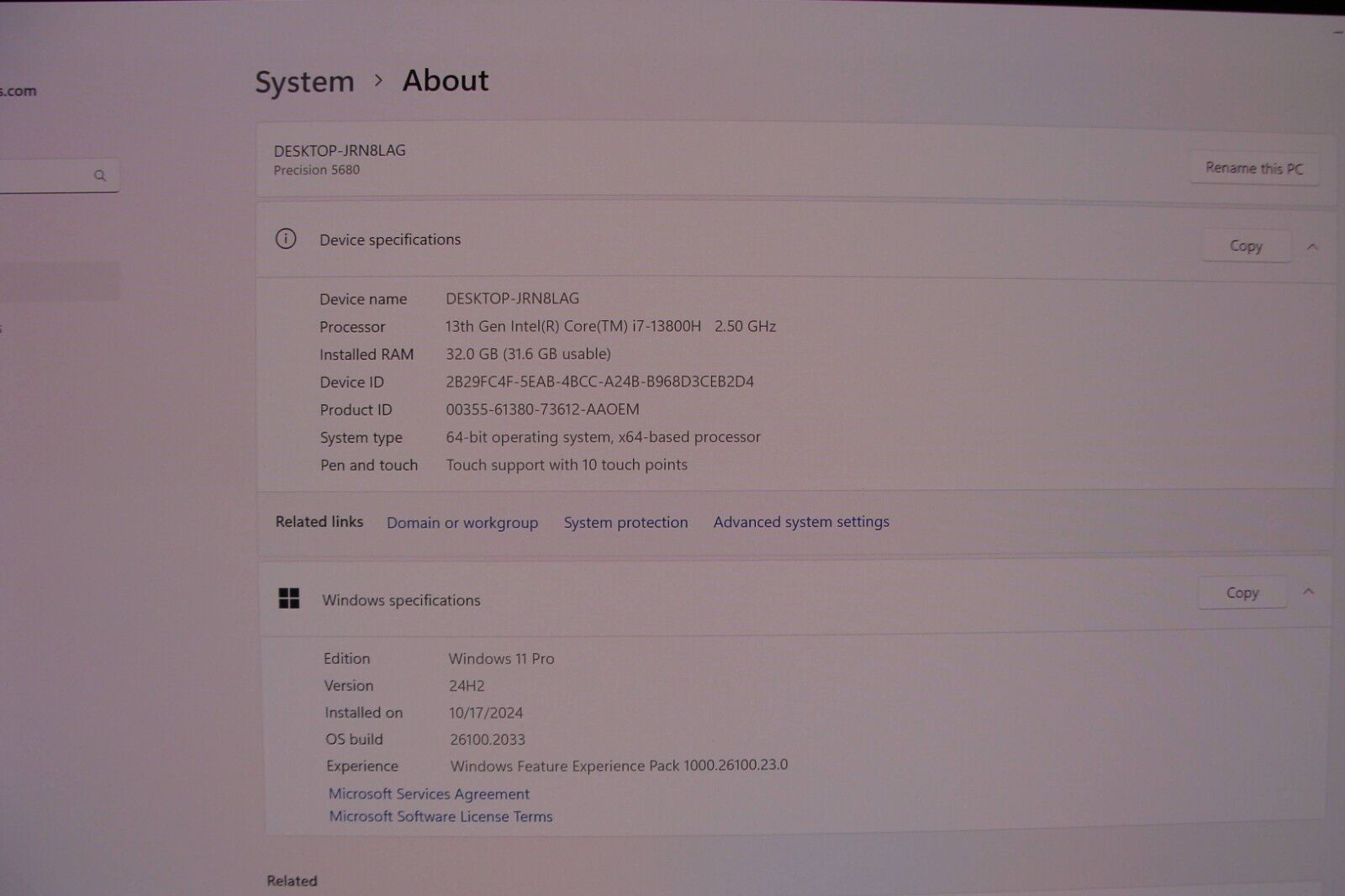Select the version value 24H2

point(467,686)
